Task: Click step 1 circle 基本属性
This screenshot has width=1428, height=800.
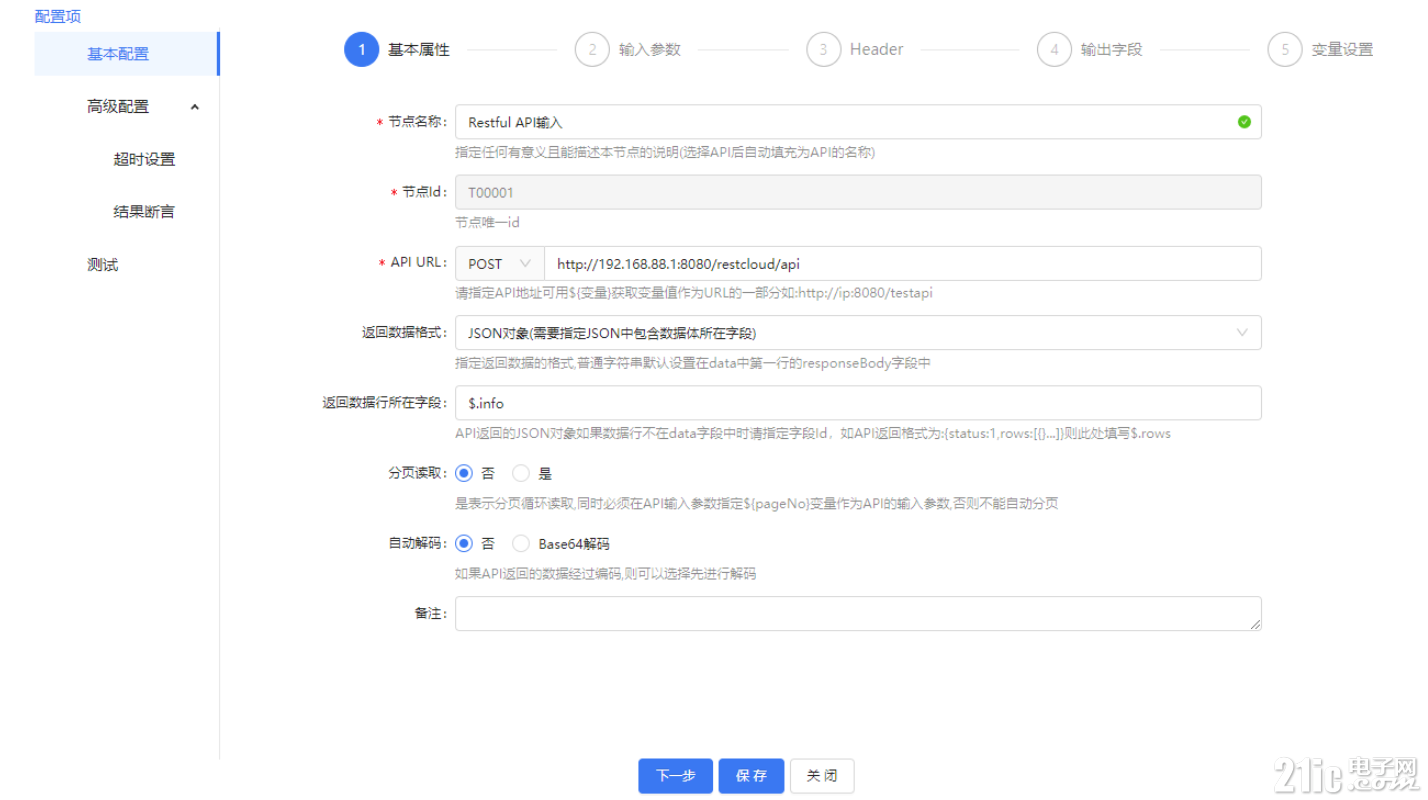Action: coord(361,49)
